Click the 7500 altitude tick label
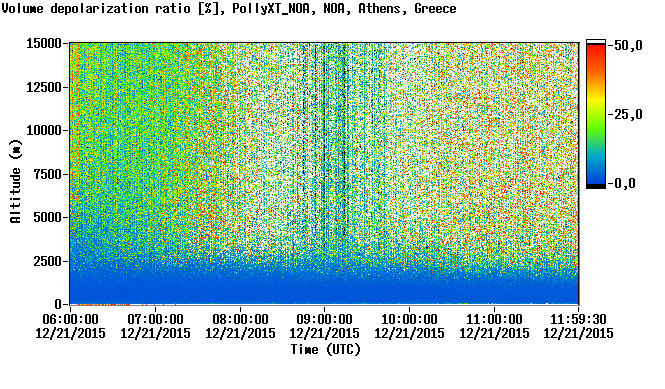This screenshot has height=389, width=665. (x=47, y=174)
